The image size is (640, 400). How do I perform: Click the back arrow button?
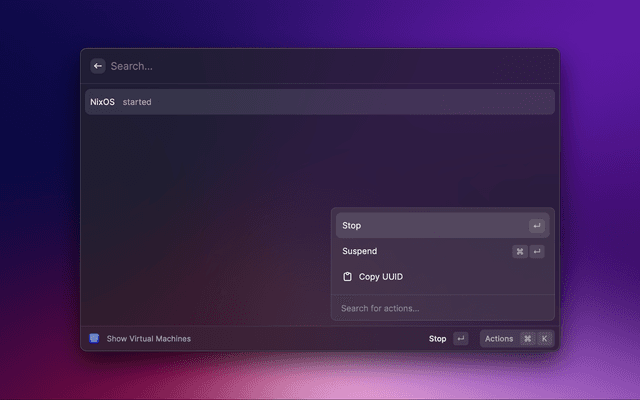click(x=98, y=66)
